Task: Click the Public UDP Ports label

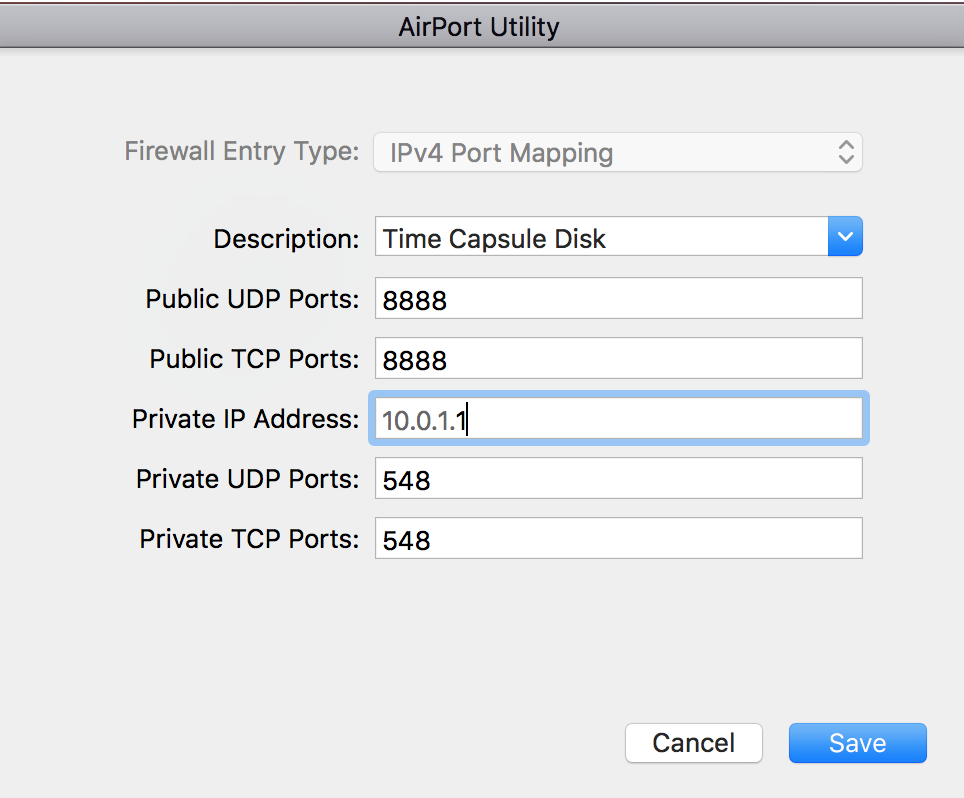Action: pyautogui.click(x=252, y=299)
